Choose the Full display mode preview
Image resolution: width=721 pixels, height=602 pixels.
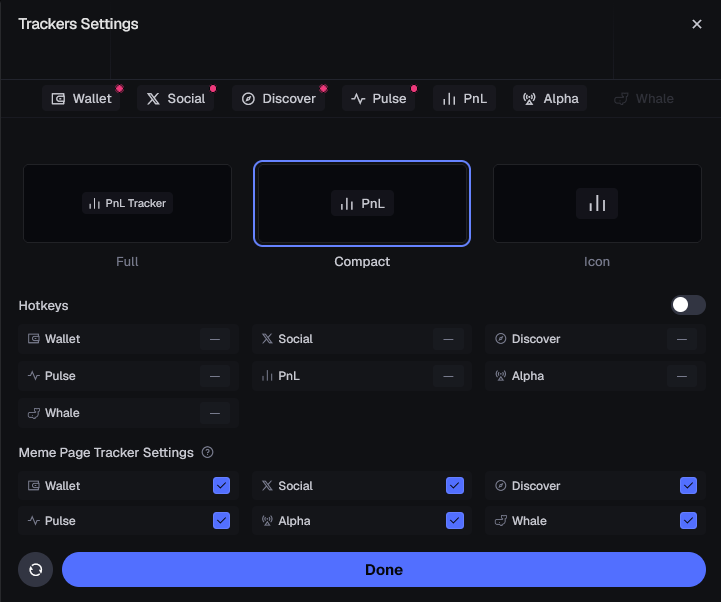point(127,203)
